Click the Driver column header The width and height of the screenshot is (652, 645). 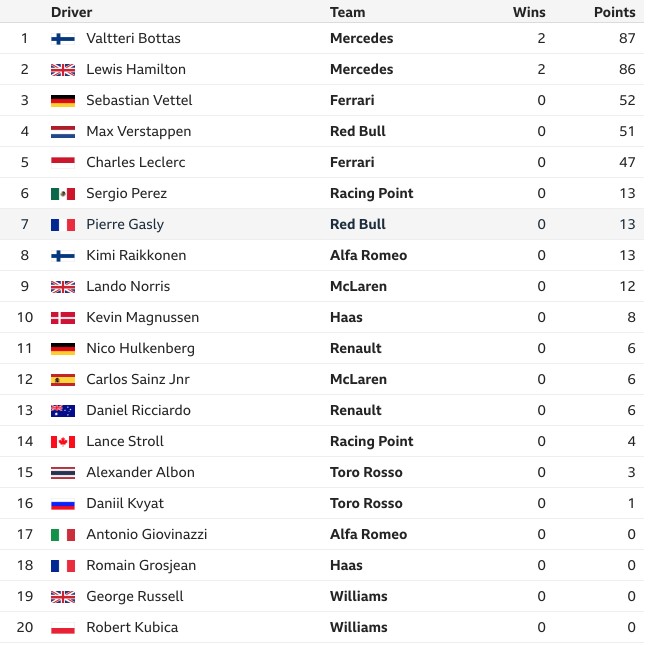72,12
